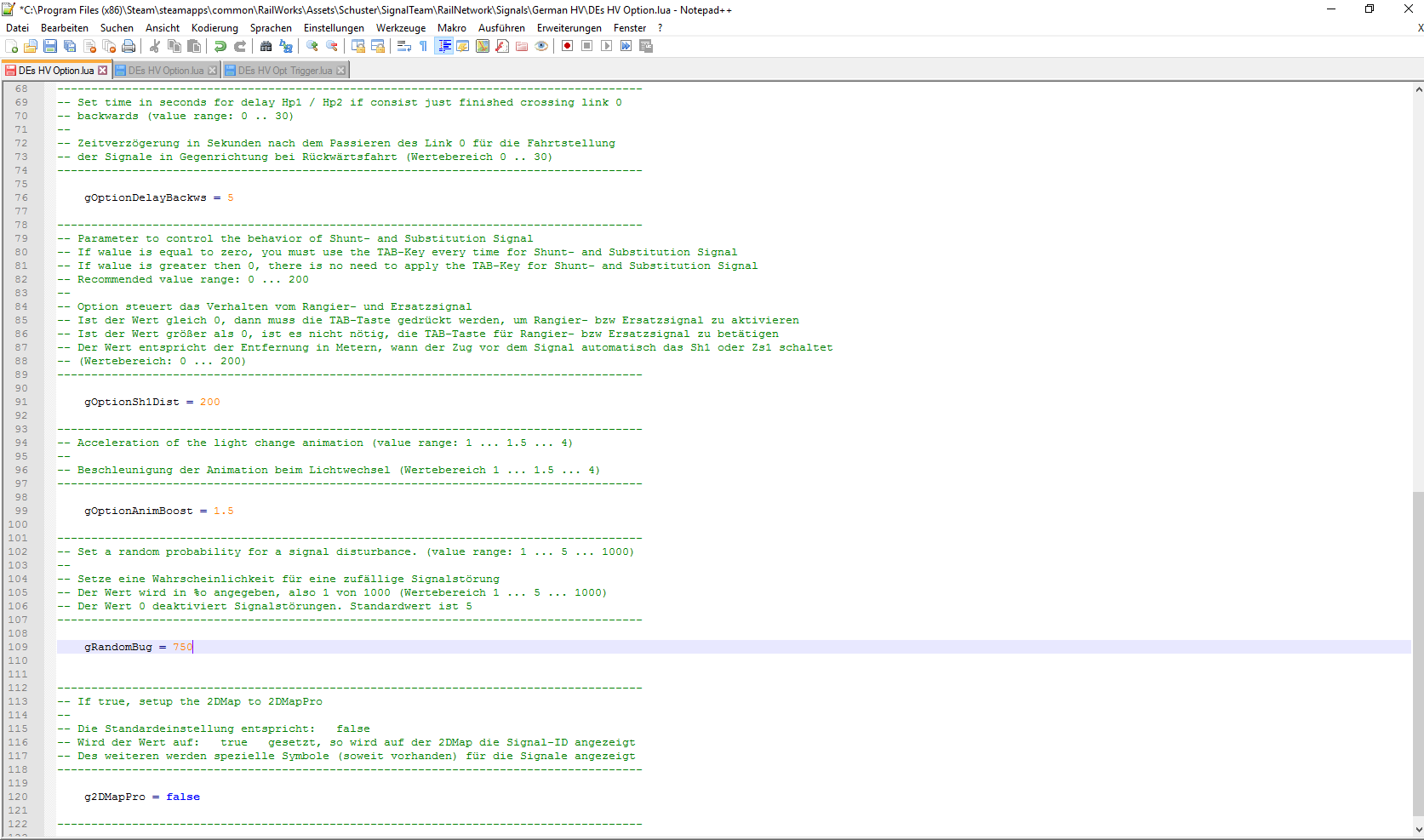Click the g2DMapPro false value
The image size is (1424, 840).
tap(183, 797)
